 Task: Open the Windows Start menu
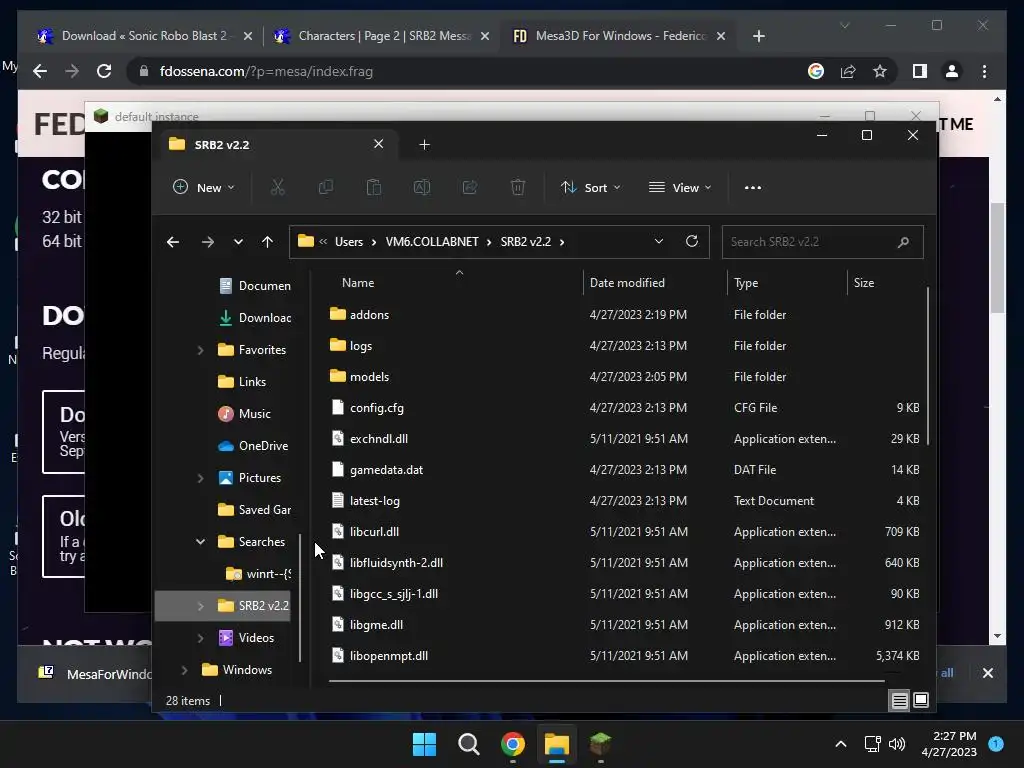424,744
